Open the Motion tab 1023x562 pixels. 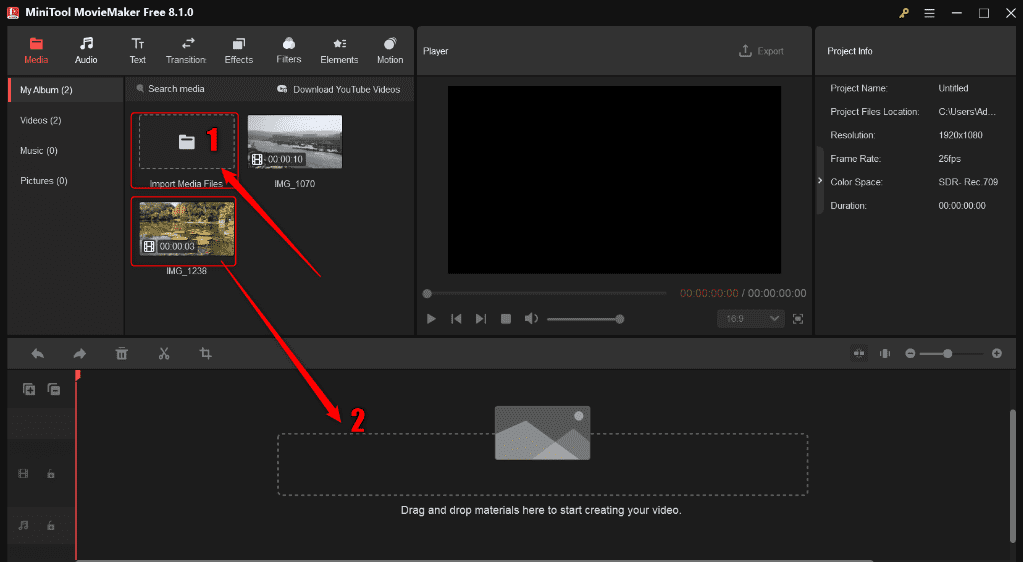(390, 51)
